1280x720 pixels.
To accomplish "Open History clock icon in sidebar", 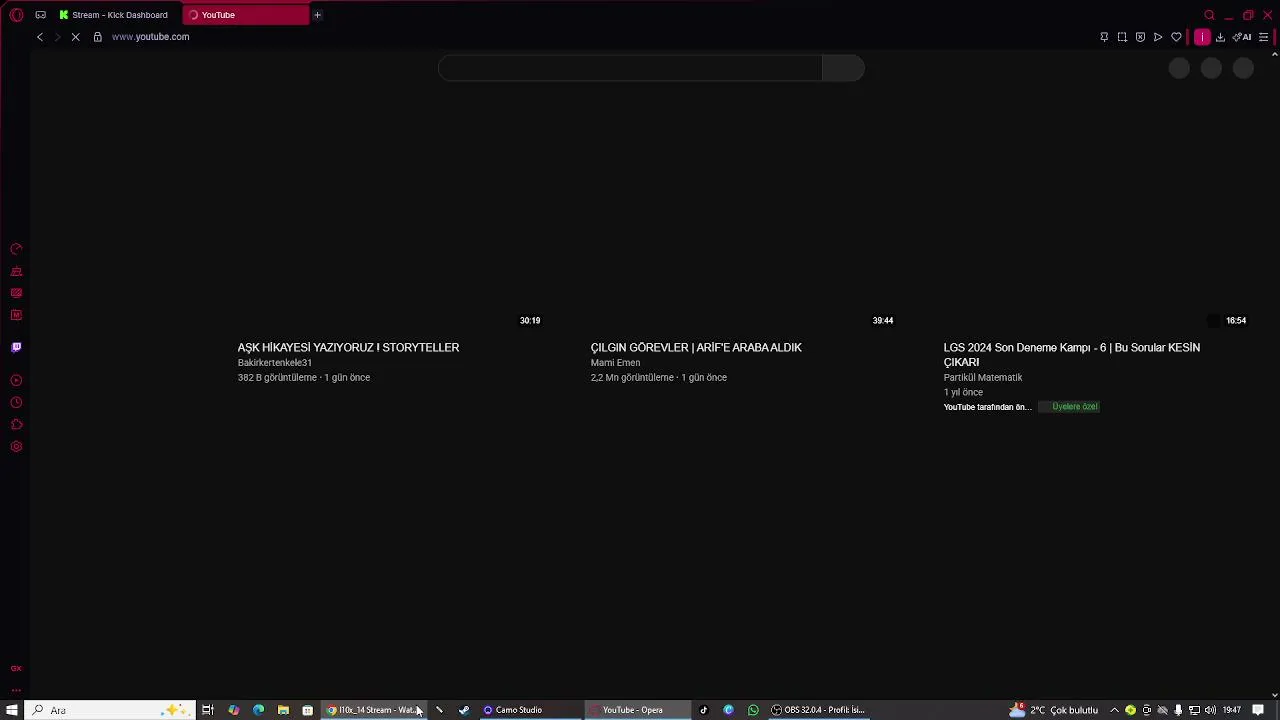I will [x=16, y=402].
